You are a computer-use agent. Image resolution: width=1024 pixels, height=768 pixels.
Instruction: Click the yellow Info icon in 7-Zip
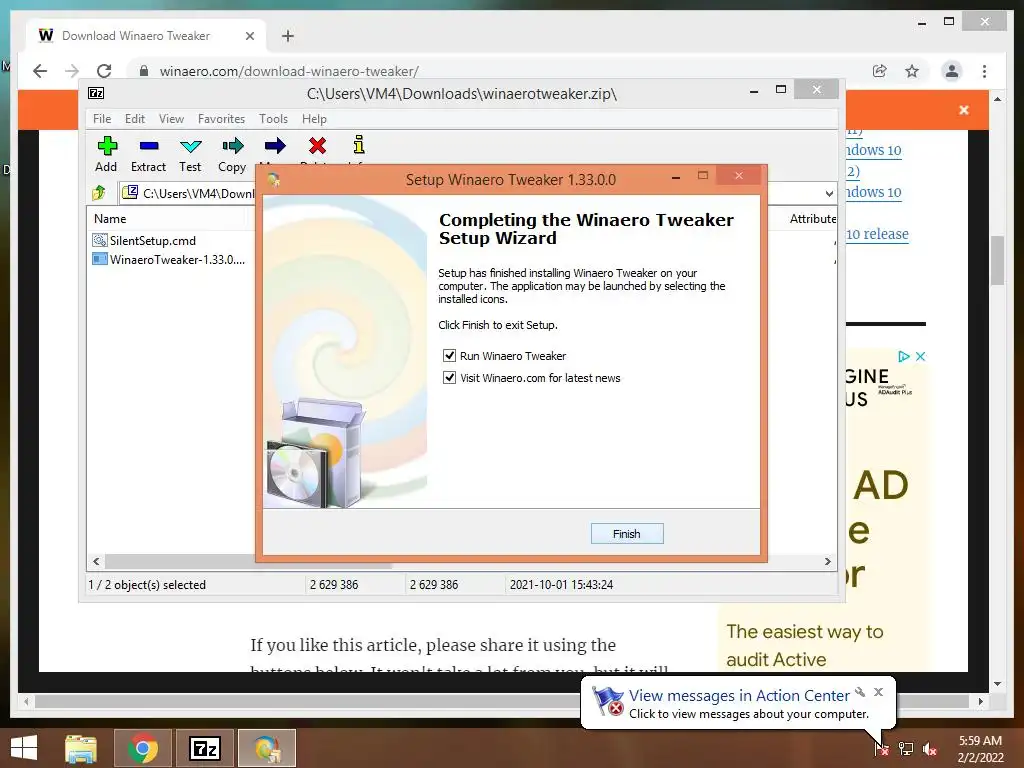[359, 144]
